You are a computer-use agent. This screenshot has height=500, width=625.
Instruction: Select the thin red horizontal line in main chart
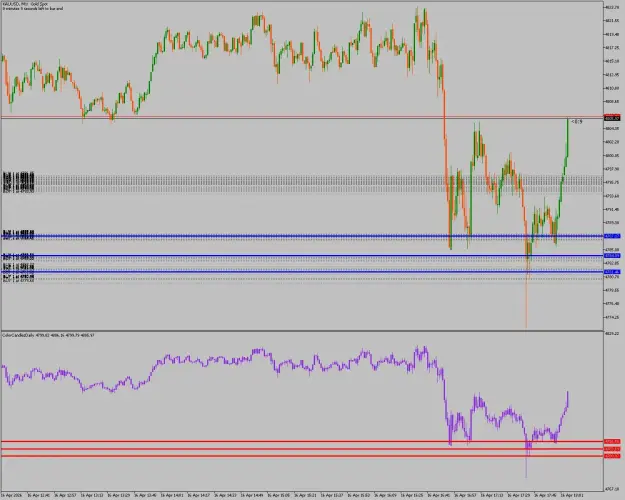click(302, 117)
